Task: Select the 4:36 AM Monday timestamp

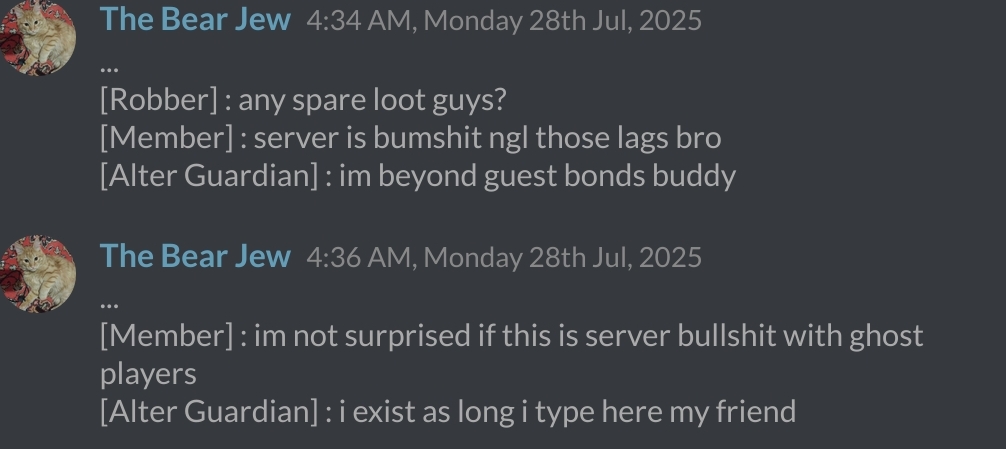Action: click(504, 257)
